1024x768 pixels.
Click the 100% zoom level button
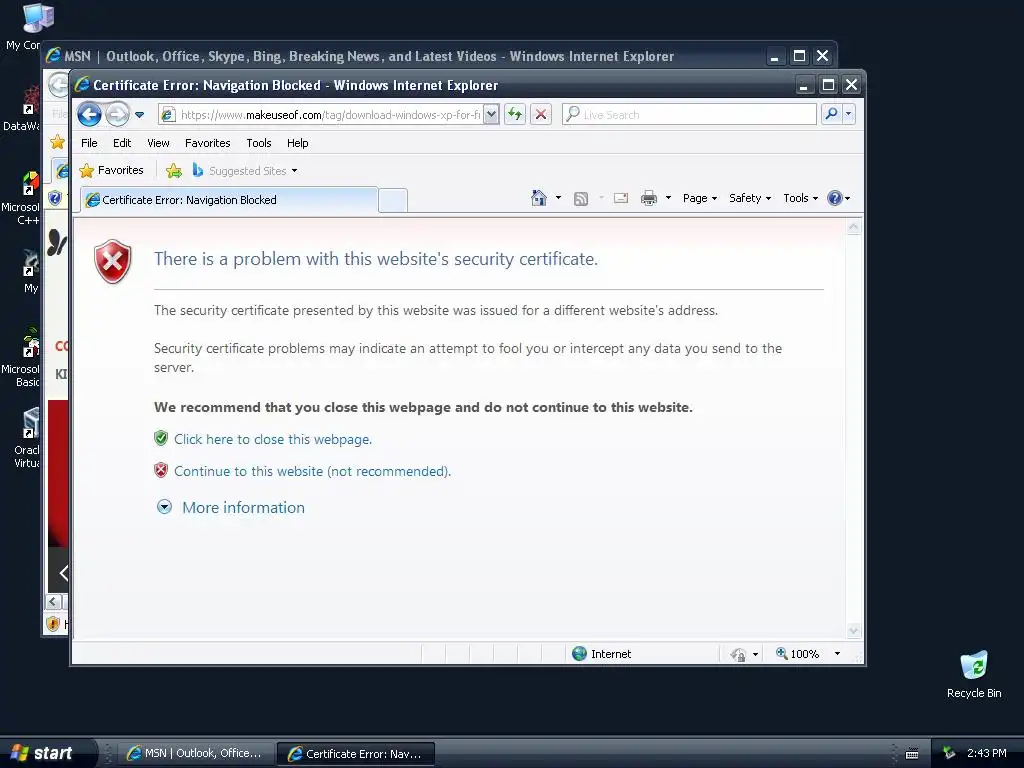point(797,654)
